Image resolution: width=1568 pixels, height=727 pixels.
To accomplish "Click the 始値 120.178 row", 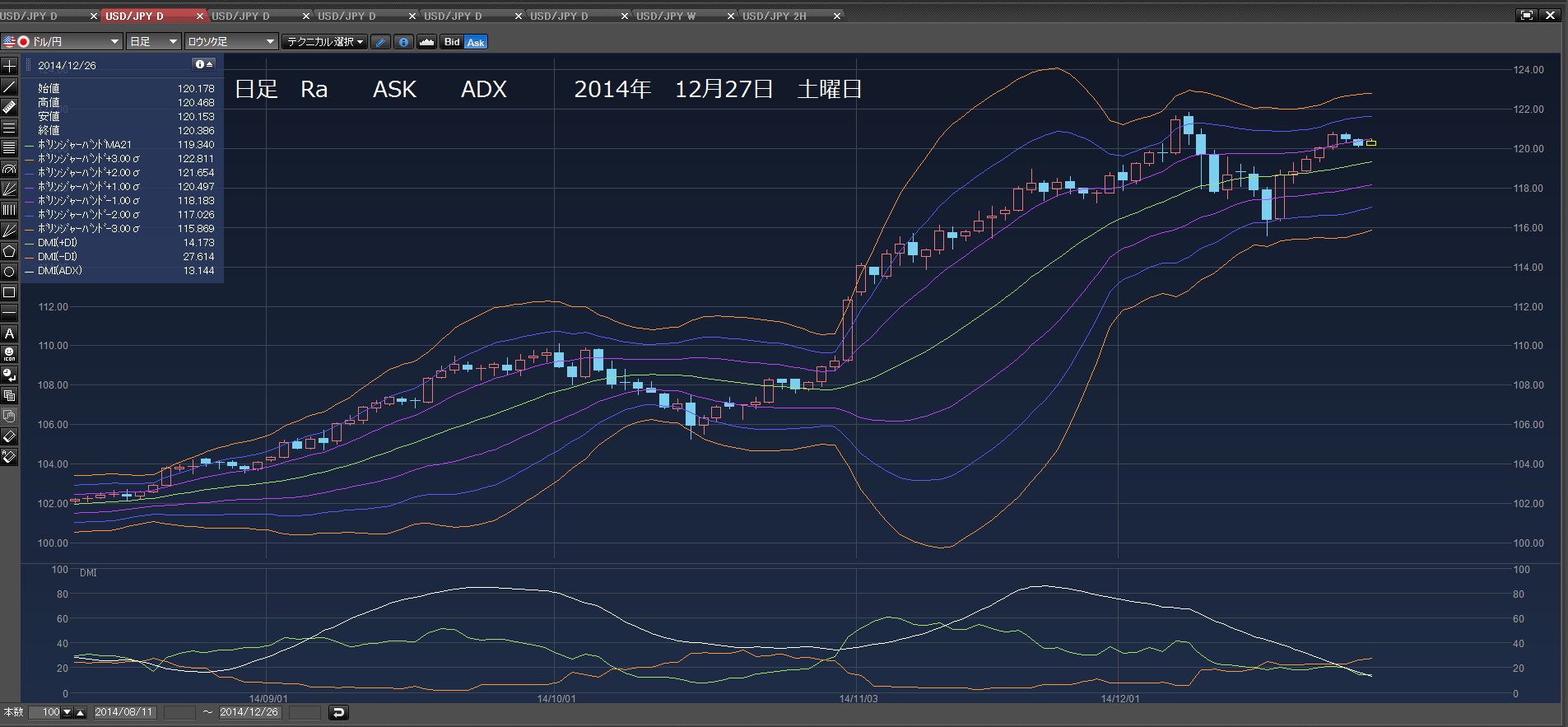I will point(125,88).
